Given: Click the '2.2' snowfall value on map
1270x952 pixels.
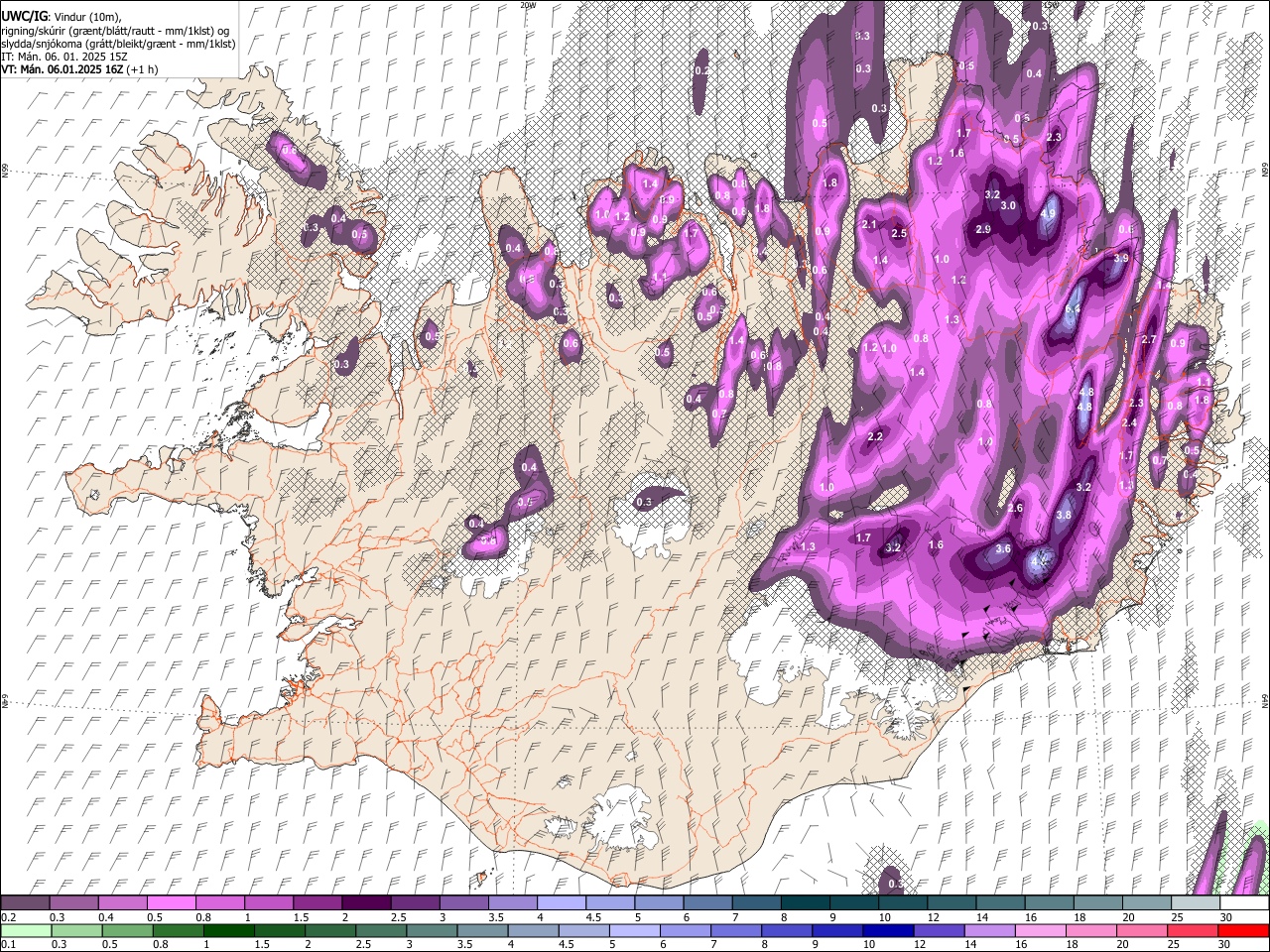Looking at the screenshot, I should point(875,437).
